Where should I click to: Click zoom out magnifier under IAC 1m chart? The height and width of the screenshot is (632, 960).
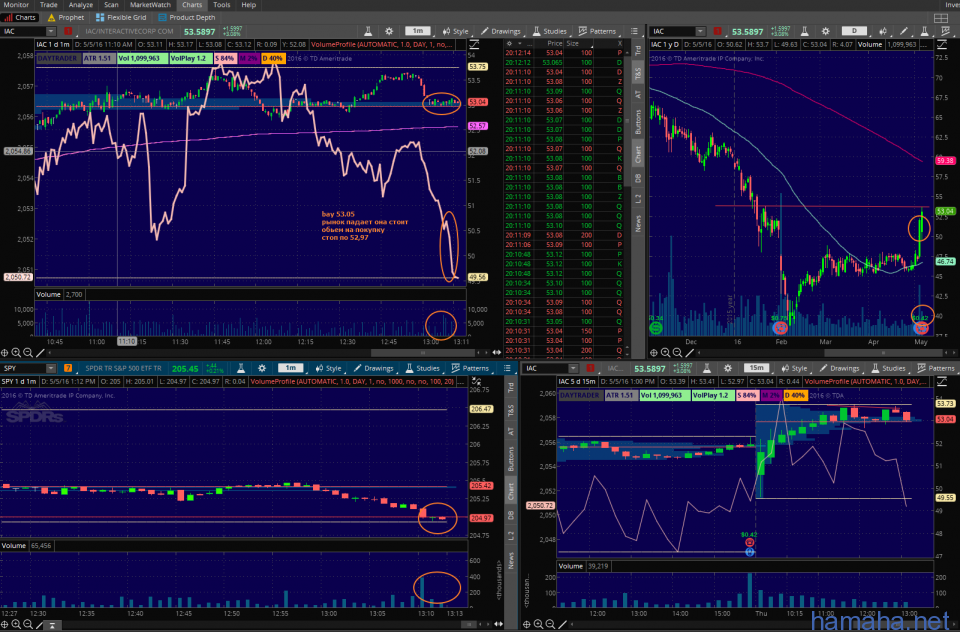(28, 353)
